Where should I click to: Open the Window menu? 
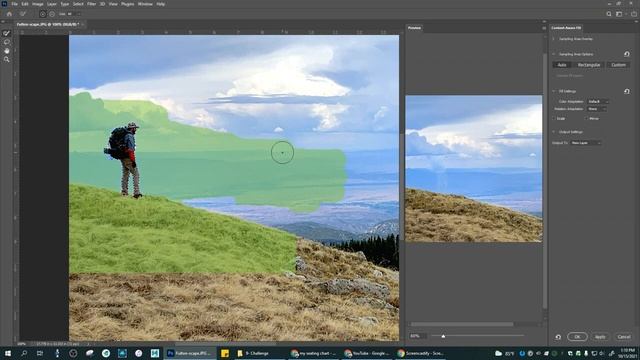point(145,4)
